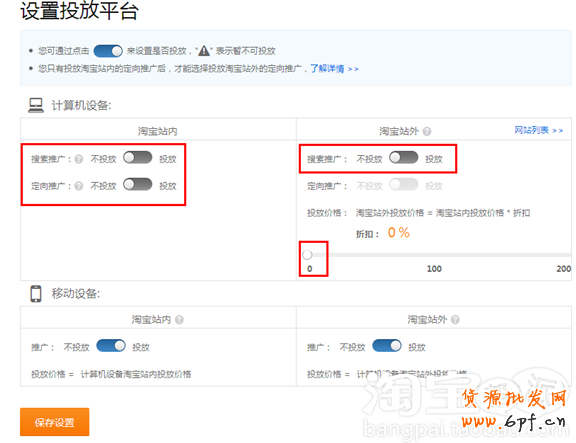The height and width of the screenshot is (443, 576).
Task: Click the warning triangle icon in the tips box
Action: point(204,51)
